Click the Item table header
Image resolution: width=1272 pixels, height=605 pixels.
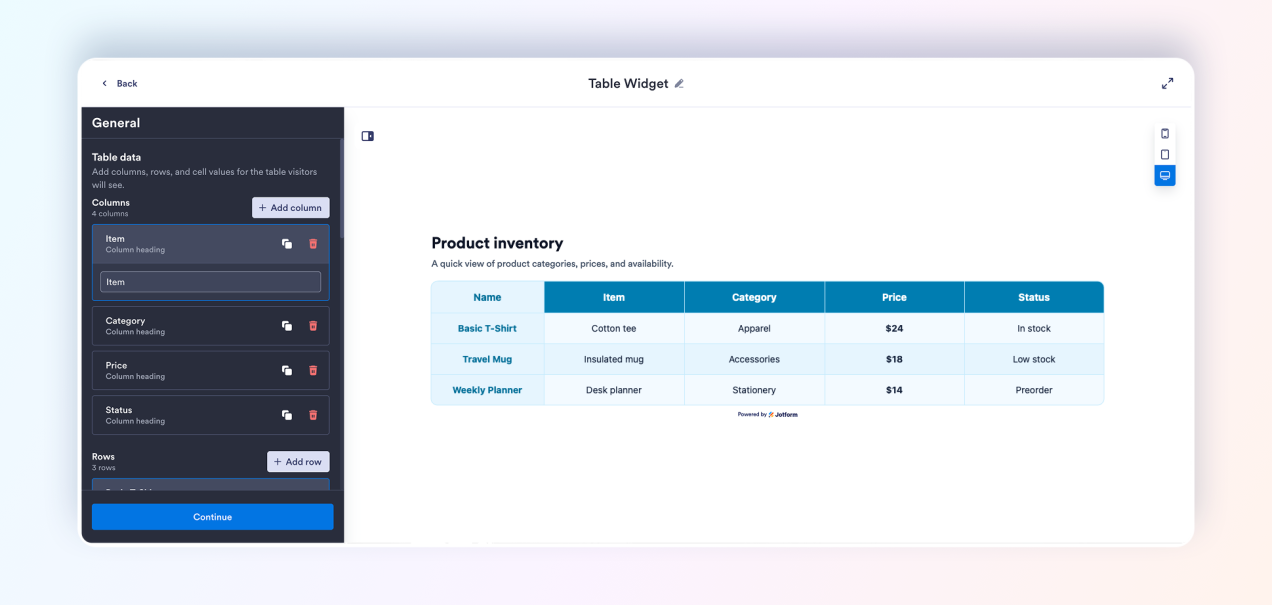point(614,297)
